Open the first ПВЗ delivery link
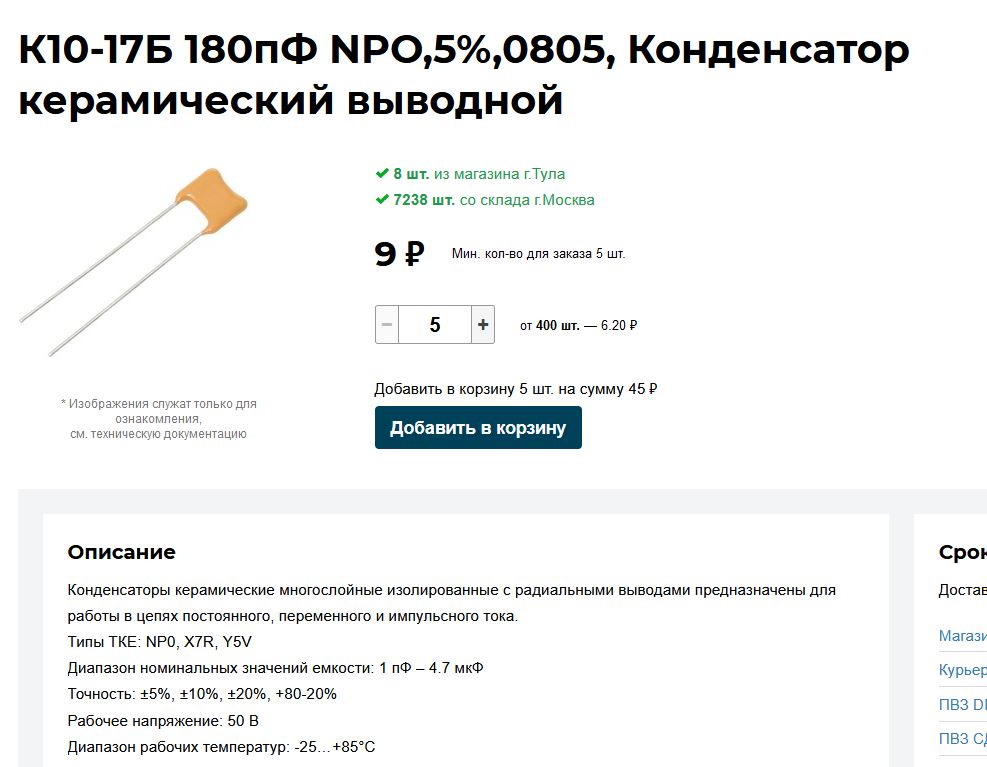This screenshot has height=767, width=987. (x=962, y=704)
